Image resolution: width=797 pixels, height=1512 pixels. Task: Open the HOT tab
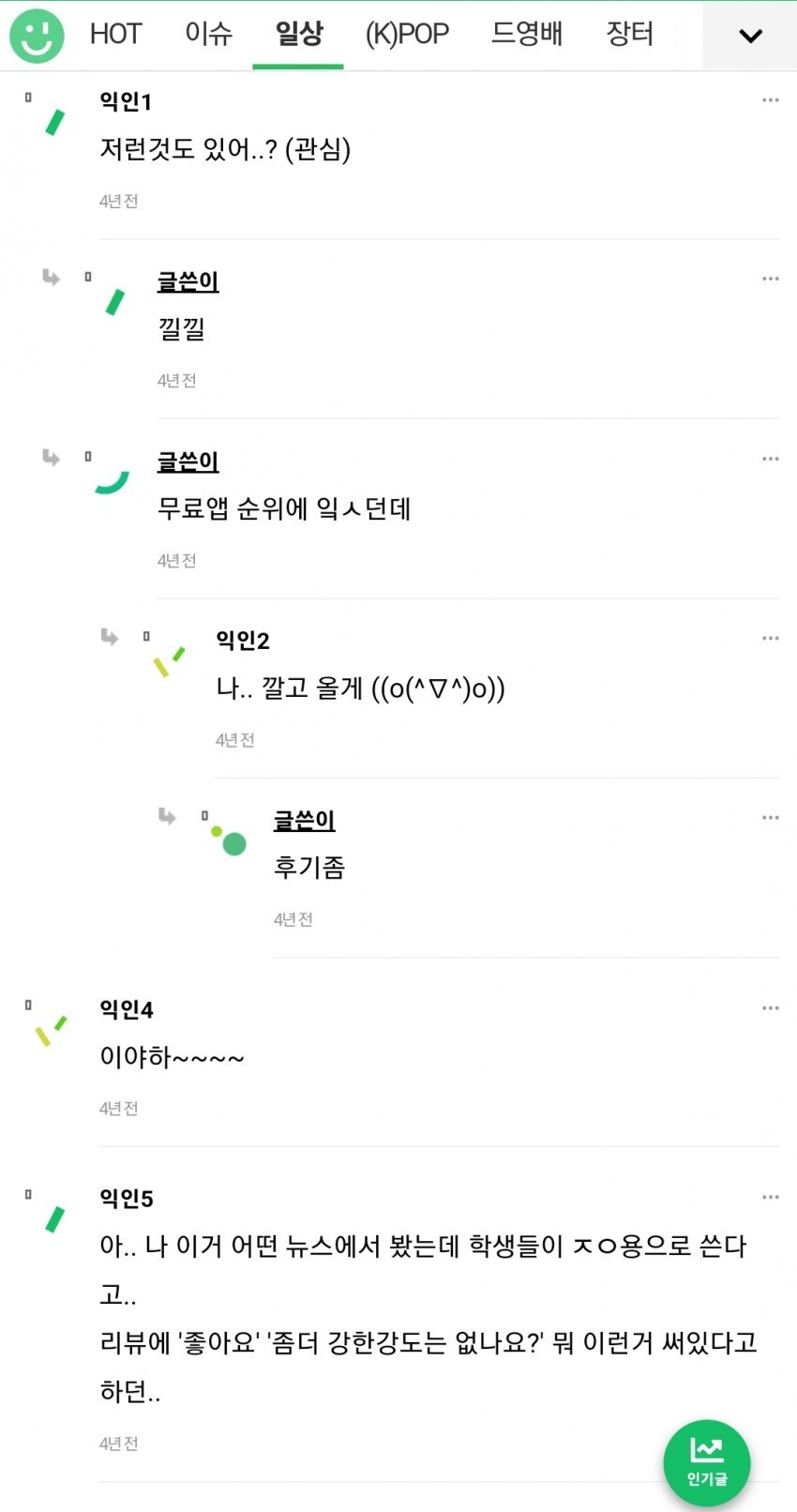tap(115, 35)
